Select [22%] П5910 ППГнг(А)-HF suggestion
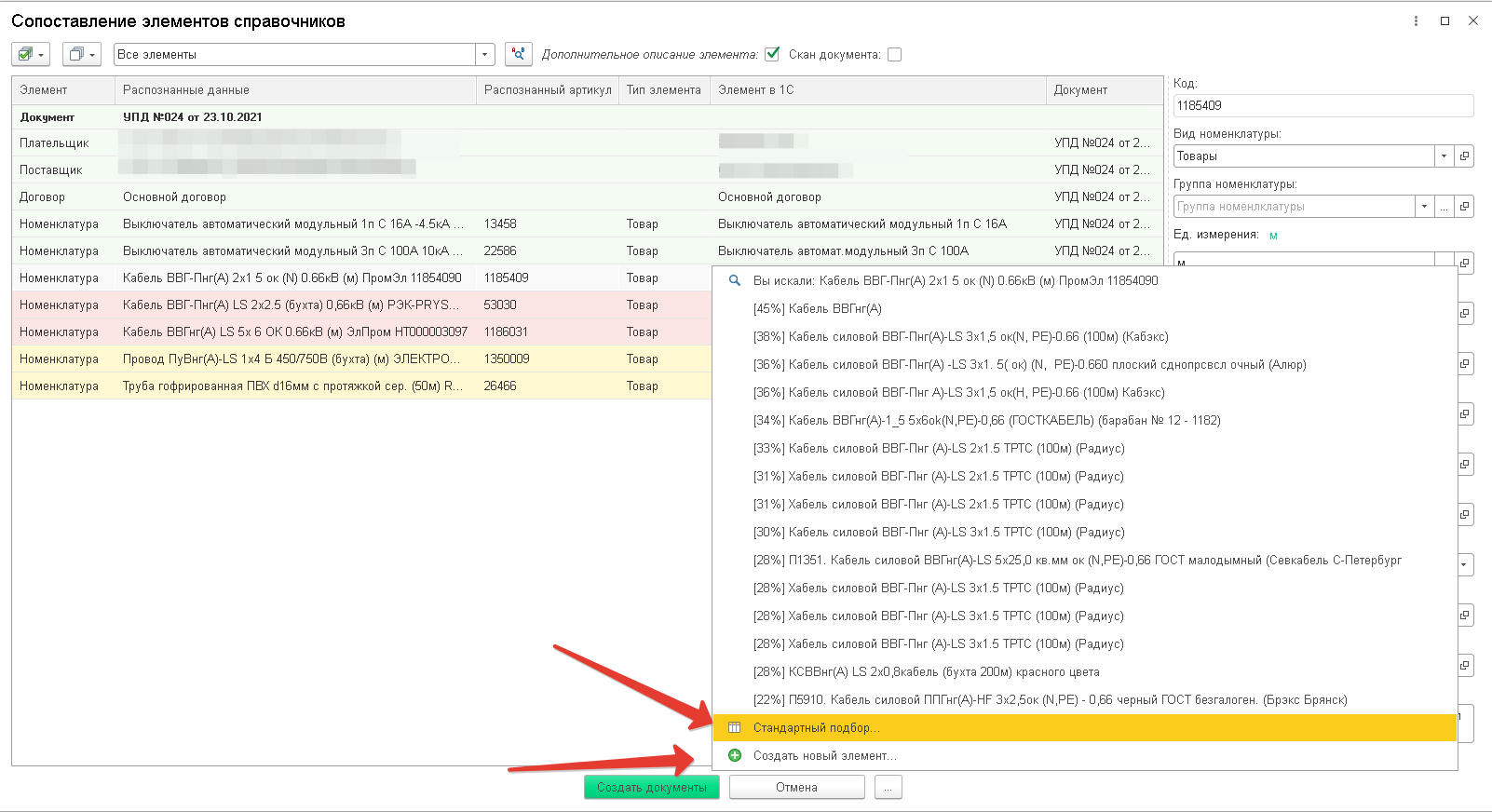Screen dimensions: 1492x812 pyautogui.click(x=1084, y=699)
